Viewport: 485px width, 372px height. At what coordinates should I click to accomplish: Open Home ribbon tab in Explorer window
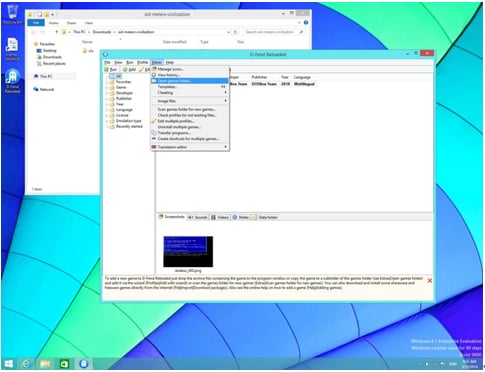point(53,23)
